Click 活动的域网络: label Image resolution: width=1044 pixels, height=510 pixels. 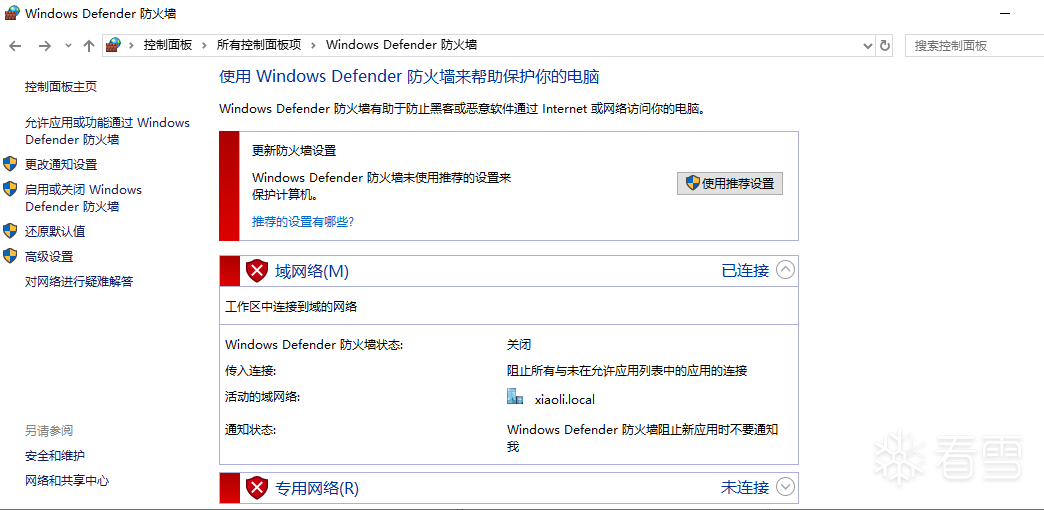262,397
